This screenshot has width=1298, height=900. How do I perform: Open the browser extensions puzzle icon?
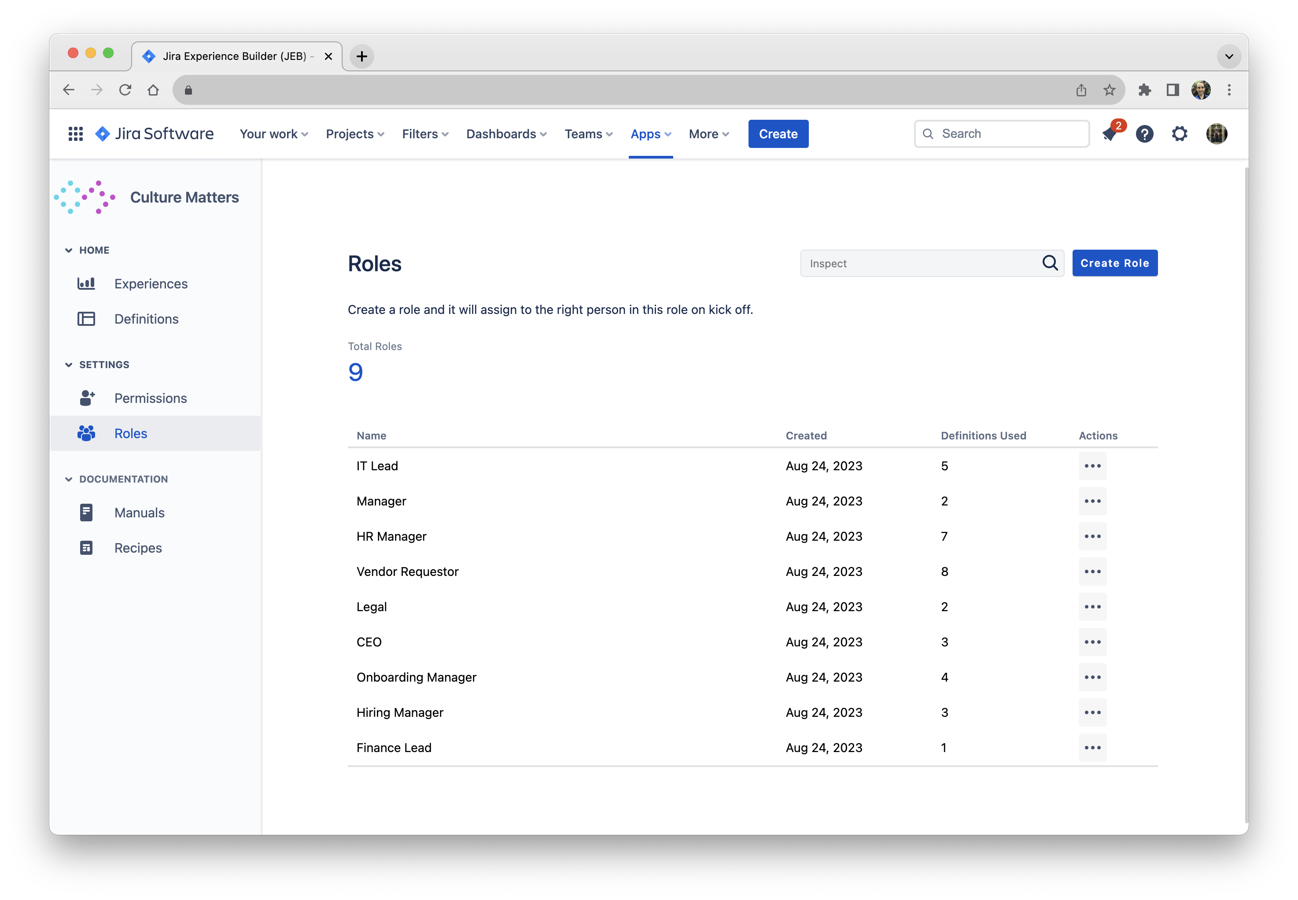pyautogui.click(x=1145, y=90)
